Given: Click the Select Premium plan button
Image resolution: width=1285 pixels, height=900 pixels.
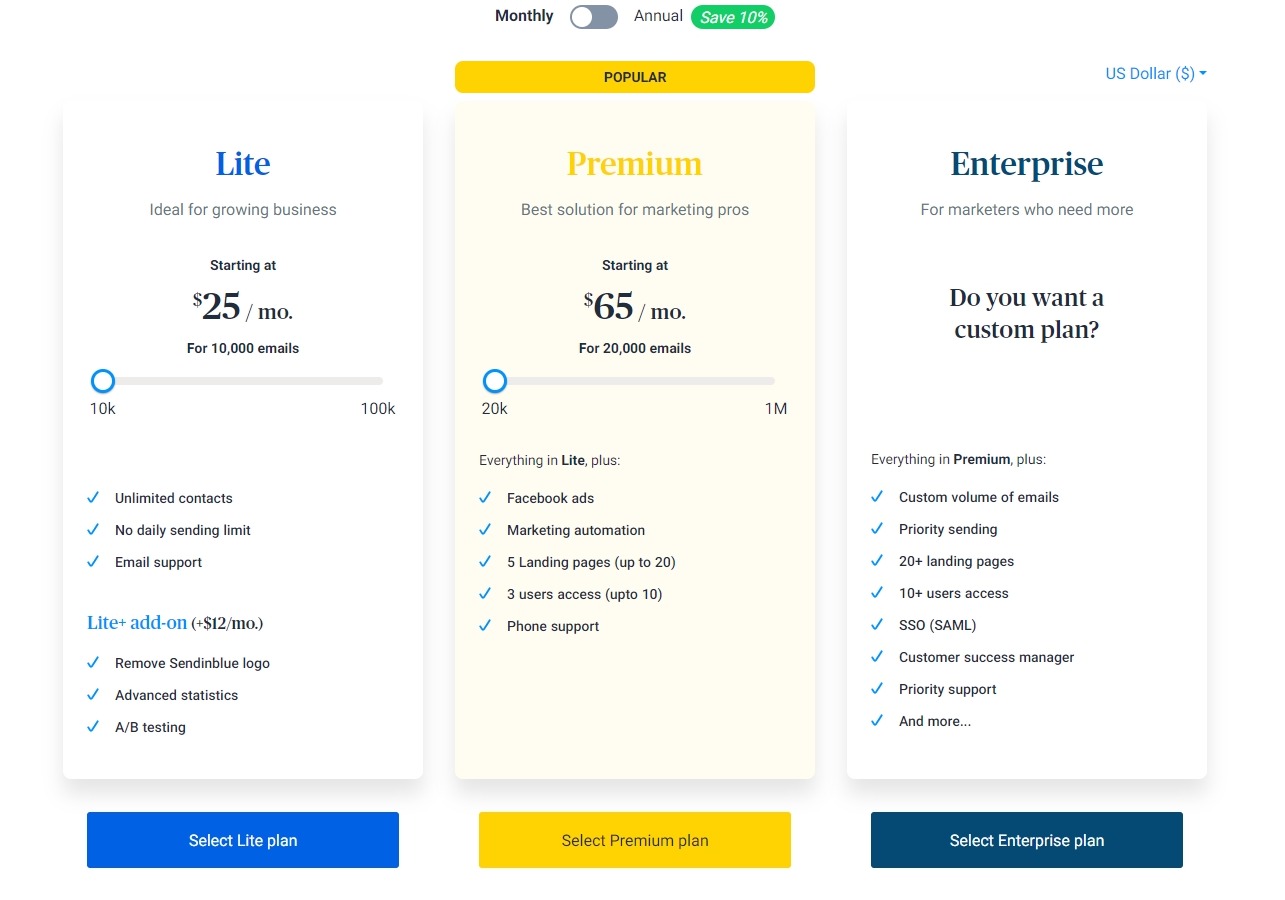Looking at the screenshot, I should click(635, 840).
